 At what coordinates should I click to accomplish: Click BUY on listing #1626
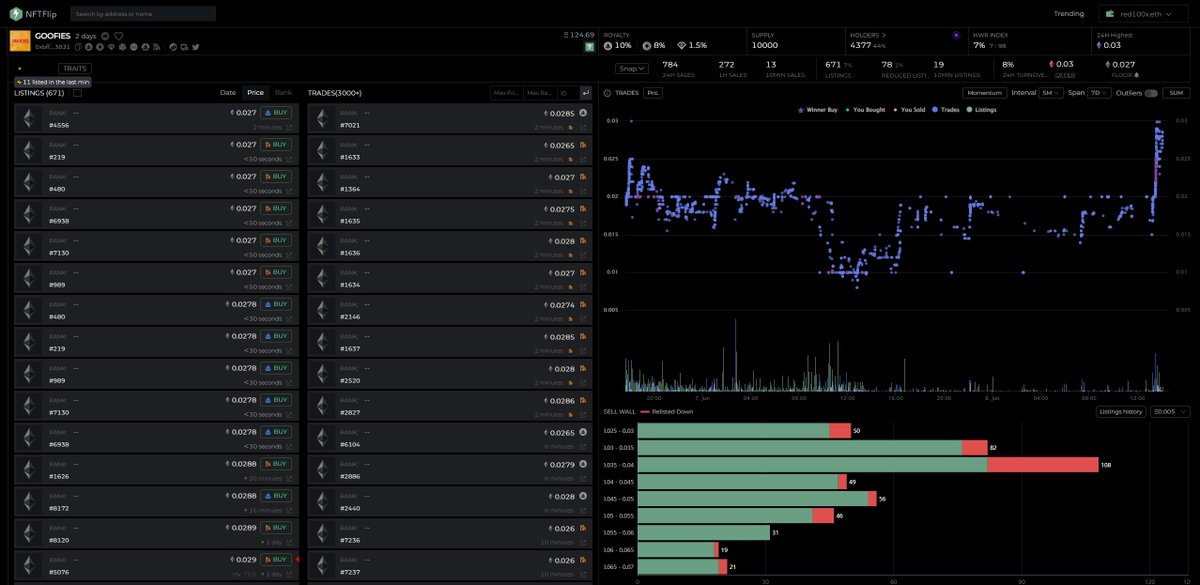click(x=276, y=464)
